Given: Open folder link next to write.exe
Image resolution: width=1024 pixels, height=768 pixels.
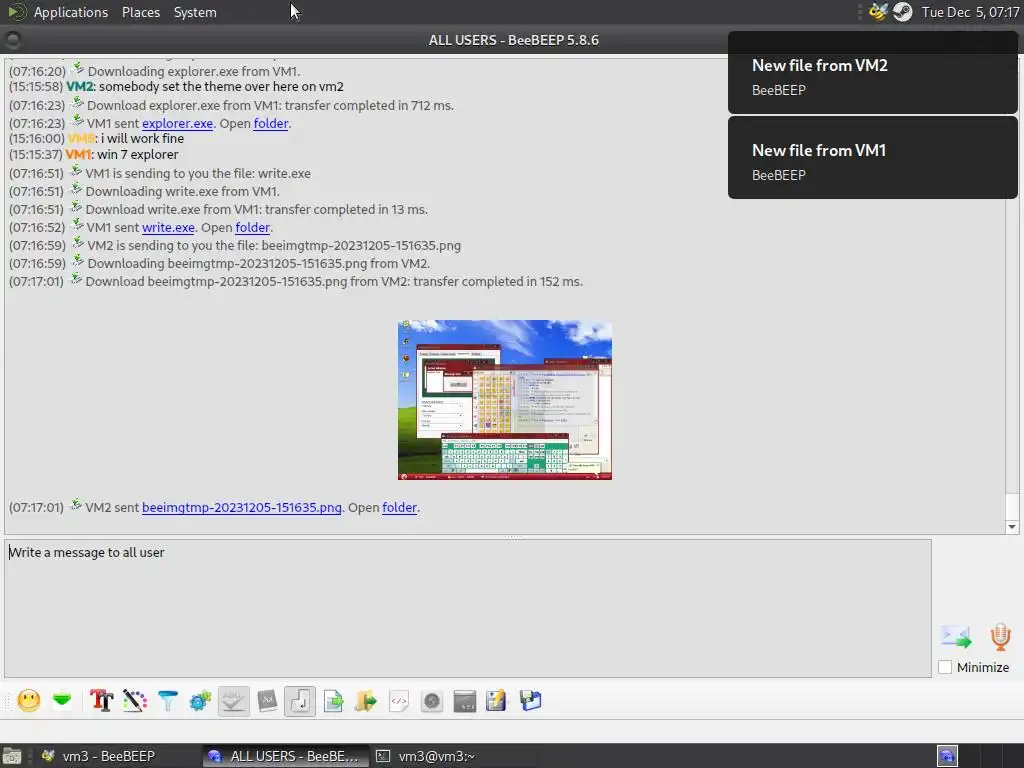Looking at the screenshot, I should pyautogui.click(x=253, y=227).
